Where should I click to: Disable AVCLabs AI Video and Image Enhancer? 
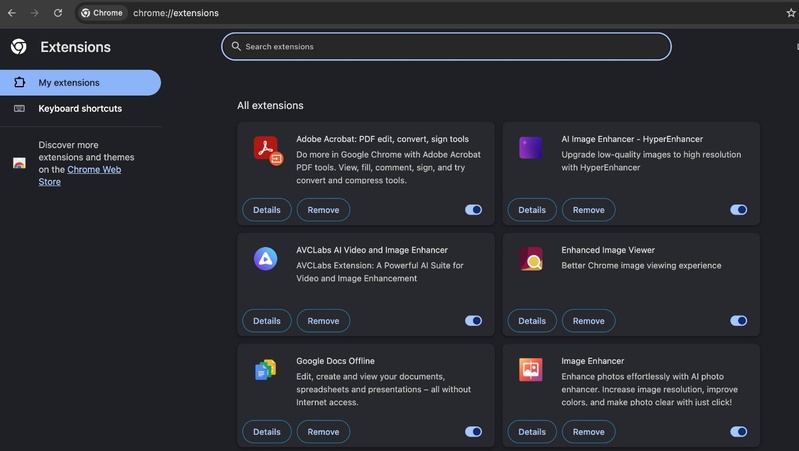point(473,321)
